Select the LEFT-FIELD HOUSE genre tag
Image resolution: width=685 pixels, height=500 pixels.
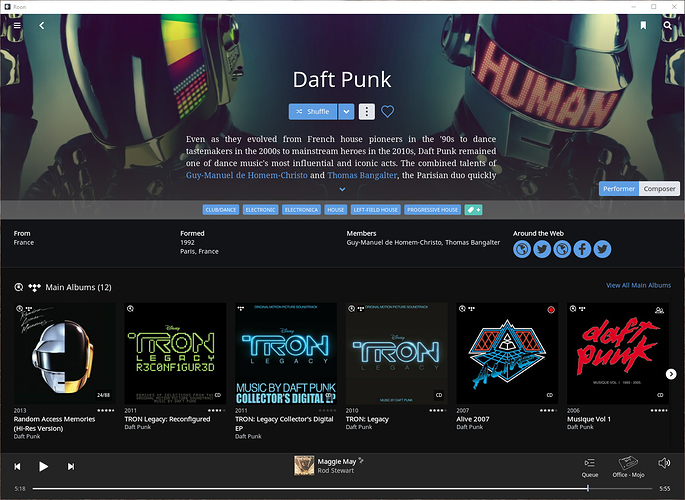(x=375, y=210)
